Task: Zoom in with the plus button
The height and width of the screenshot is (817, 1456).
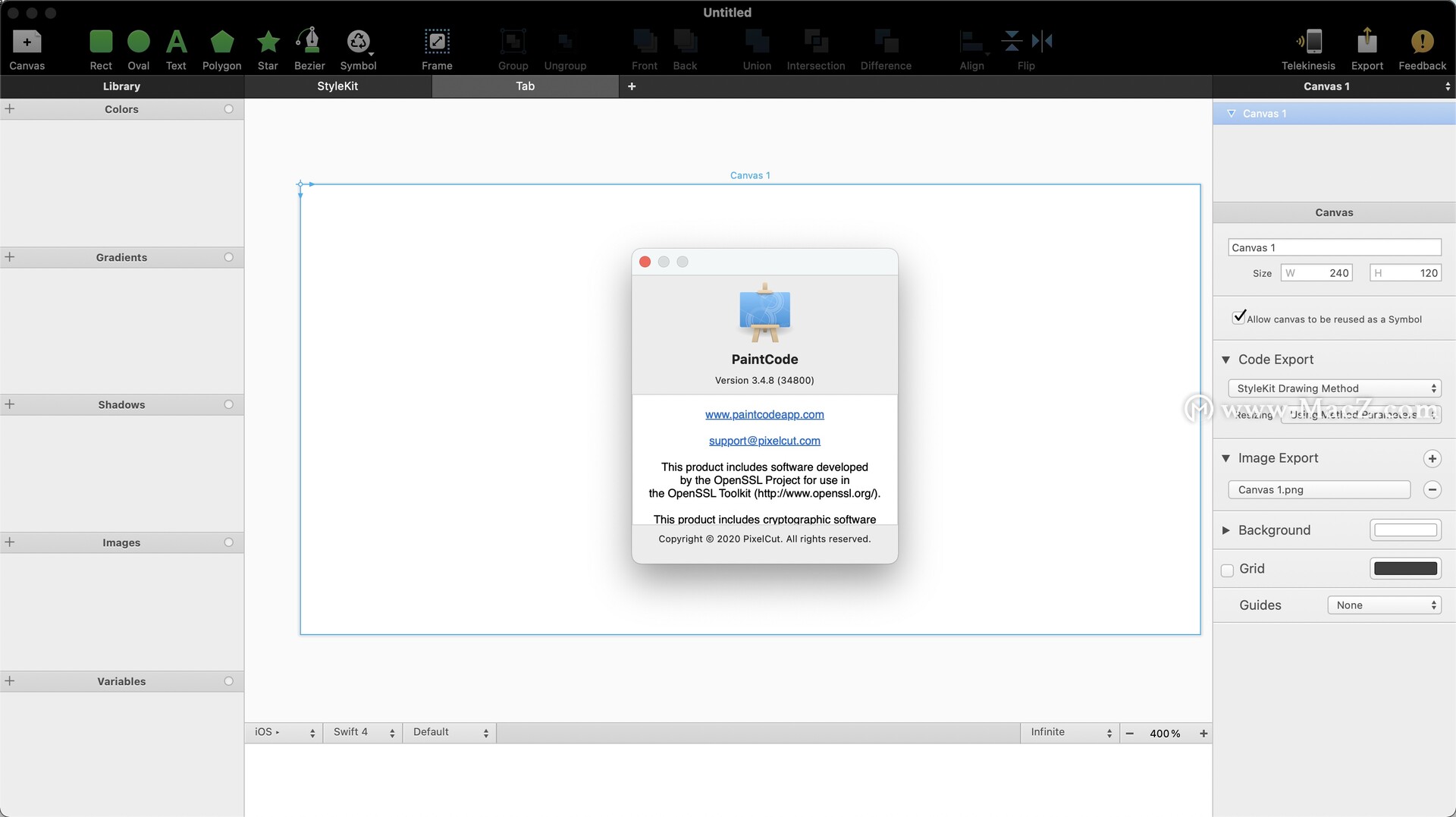Action: coord(1203,734)
